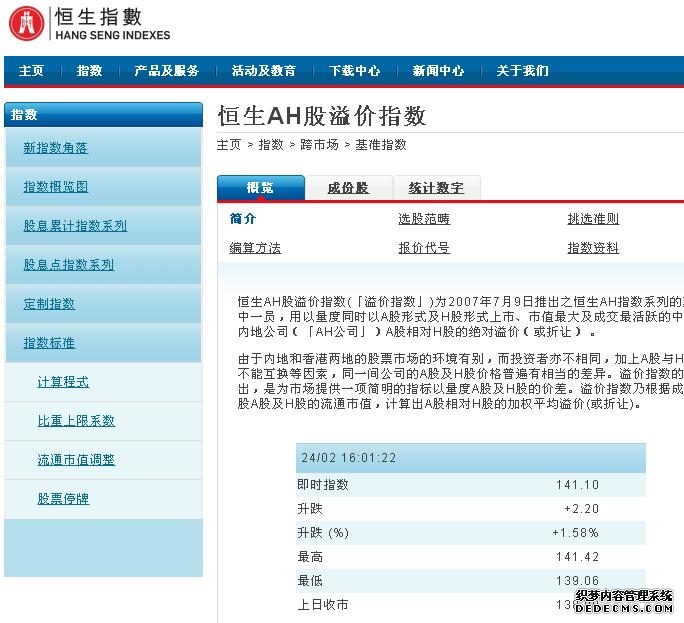
Task: Click the 最高 value 141.42
Action: coord(577,557)
